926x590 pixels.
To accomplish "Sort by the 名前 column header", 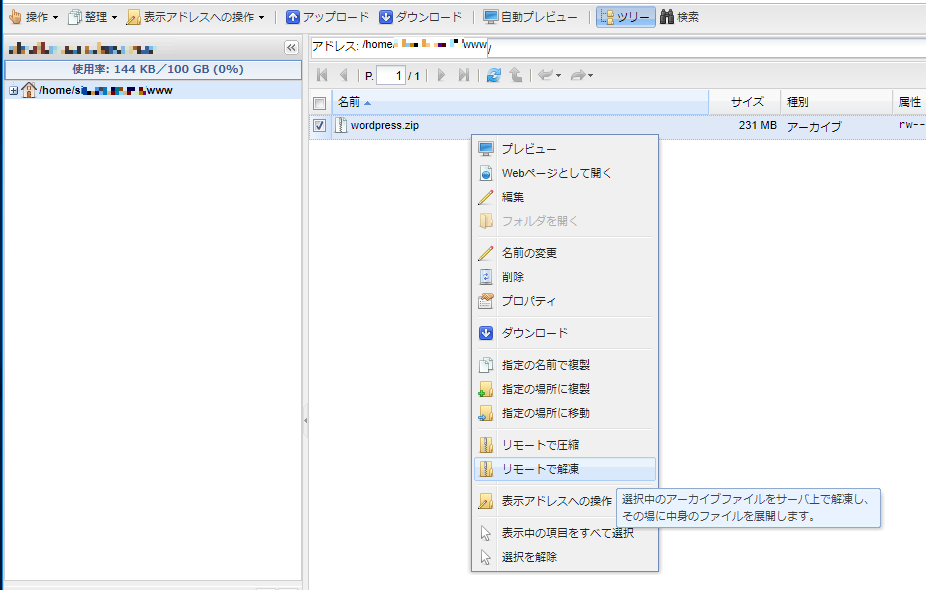I will pyautogui.click(x=520, y=102).
